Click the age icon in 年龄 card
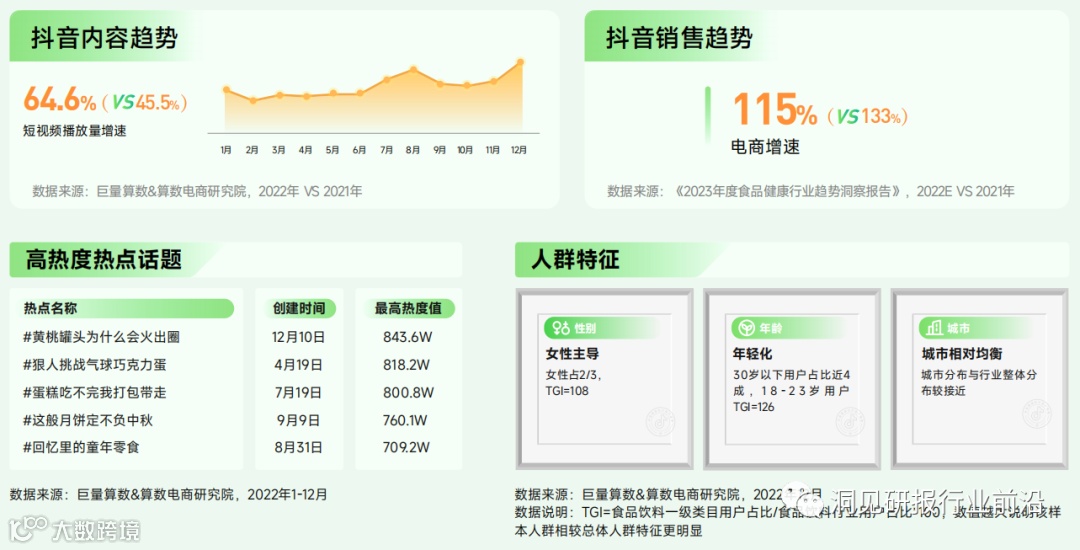 click(747, 328)
